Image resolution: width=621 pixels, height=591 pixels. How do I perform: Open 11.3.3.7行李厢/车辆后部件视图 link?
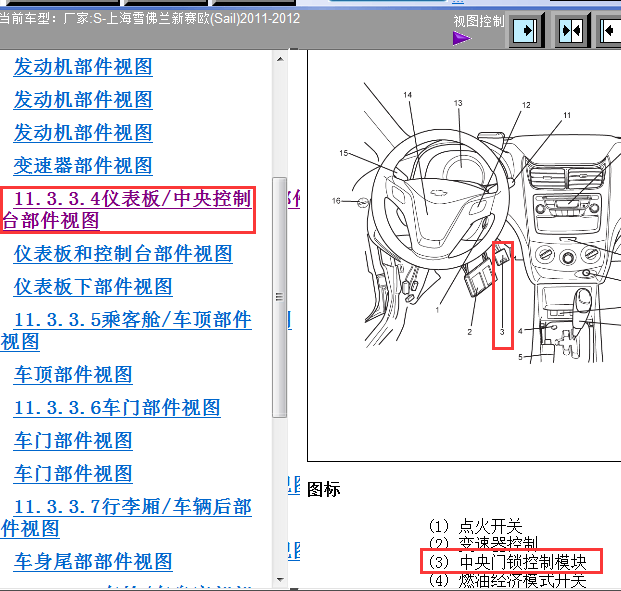tap(126, 517)
